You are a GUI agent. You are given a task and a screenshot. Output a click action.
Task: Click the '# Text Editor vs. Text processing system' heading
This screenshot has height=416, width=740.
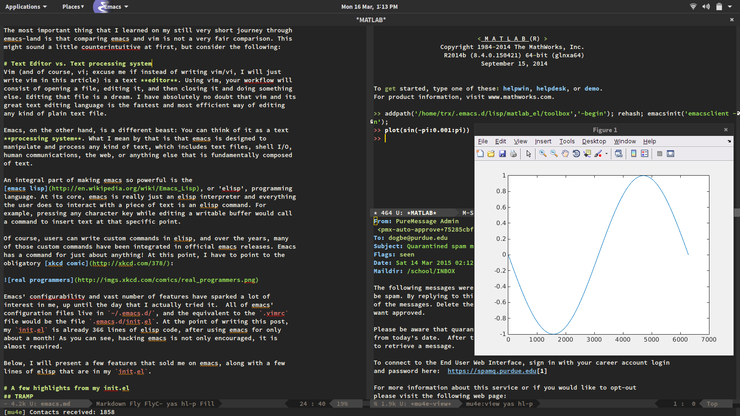coord(78,63)
